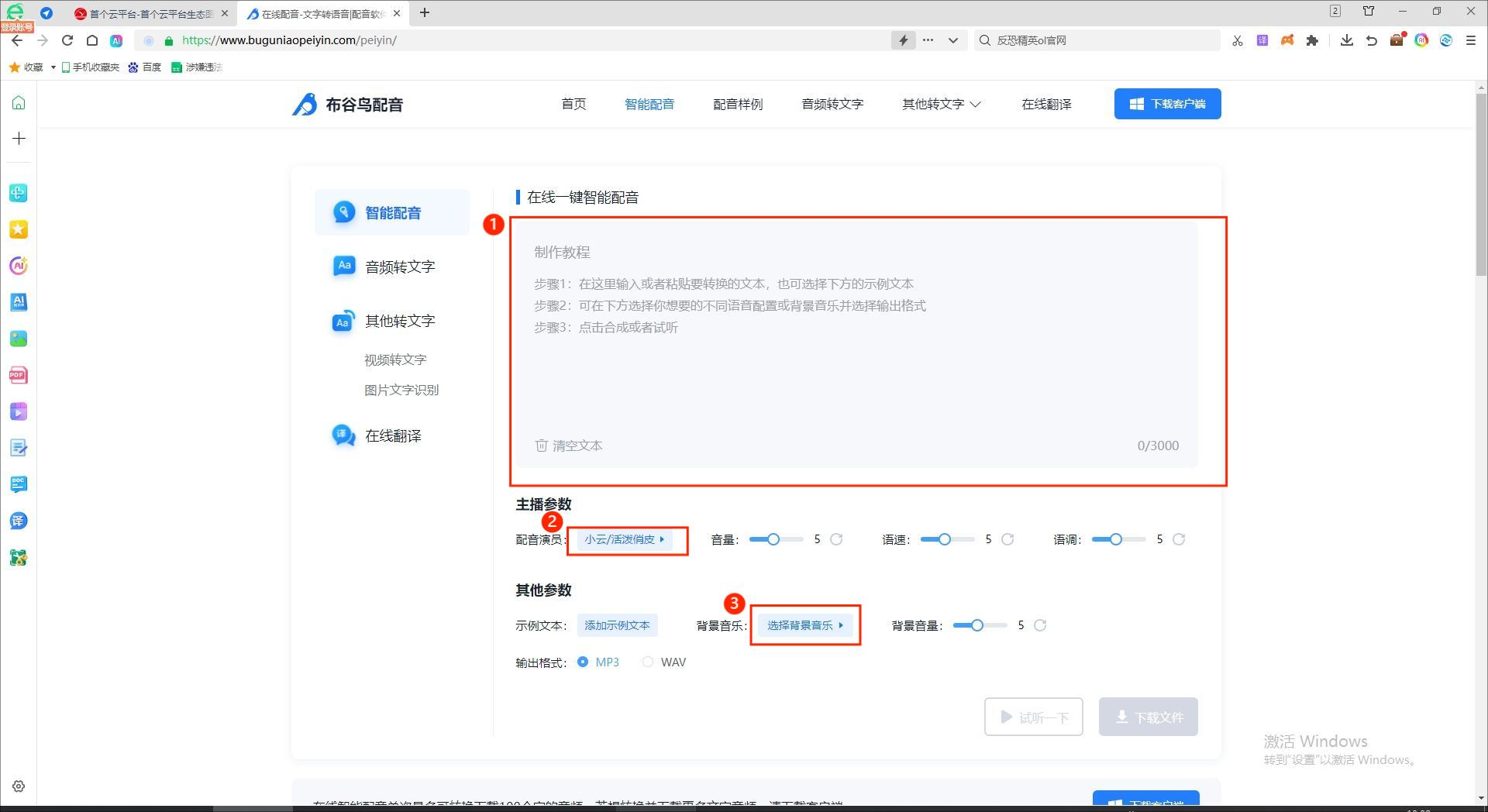
Task: Open 图片文字识别 link
Action: click(401, 390)
